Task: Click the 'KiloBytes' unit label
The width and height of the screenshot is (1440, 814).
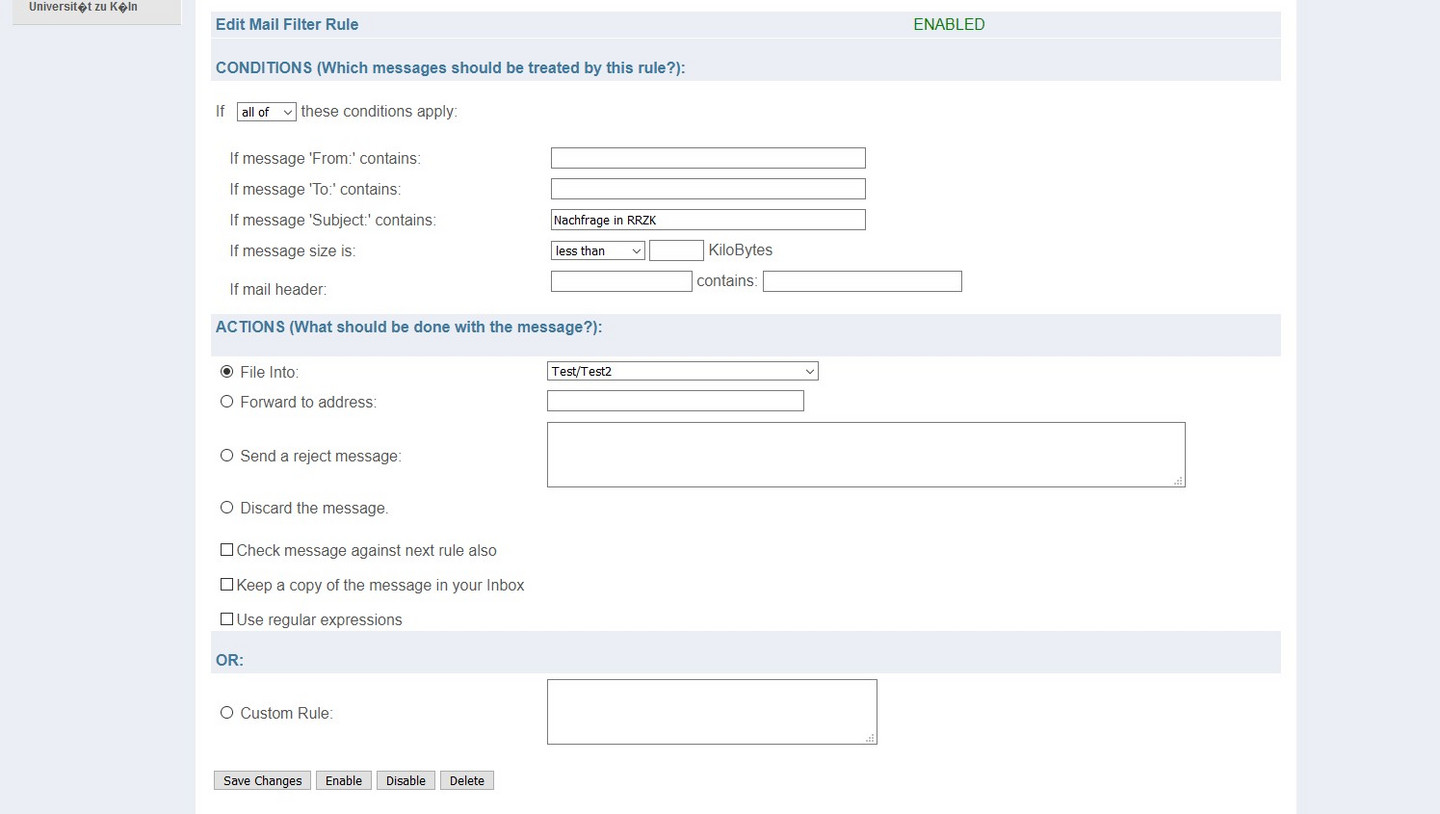Action: [740, 250]
